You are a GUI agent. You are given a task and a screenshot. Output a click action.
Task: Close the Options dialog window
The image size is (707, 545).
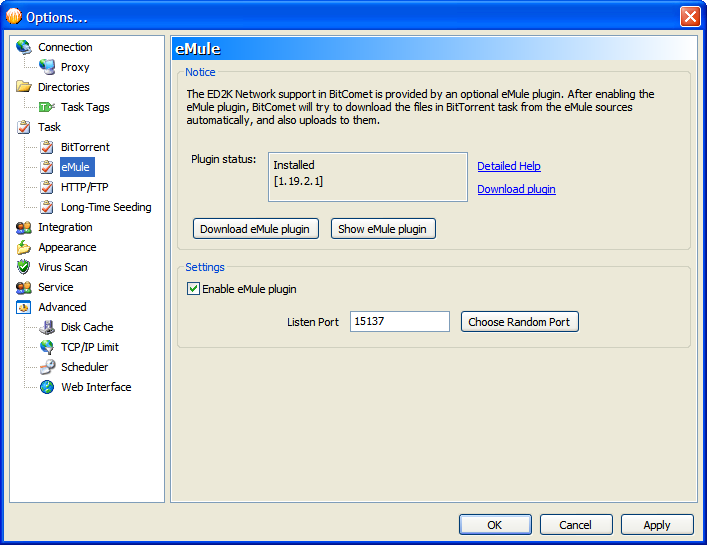click(x=690, y=17)
